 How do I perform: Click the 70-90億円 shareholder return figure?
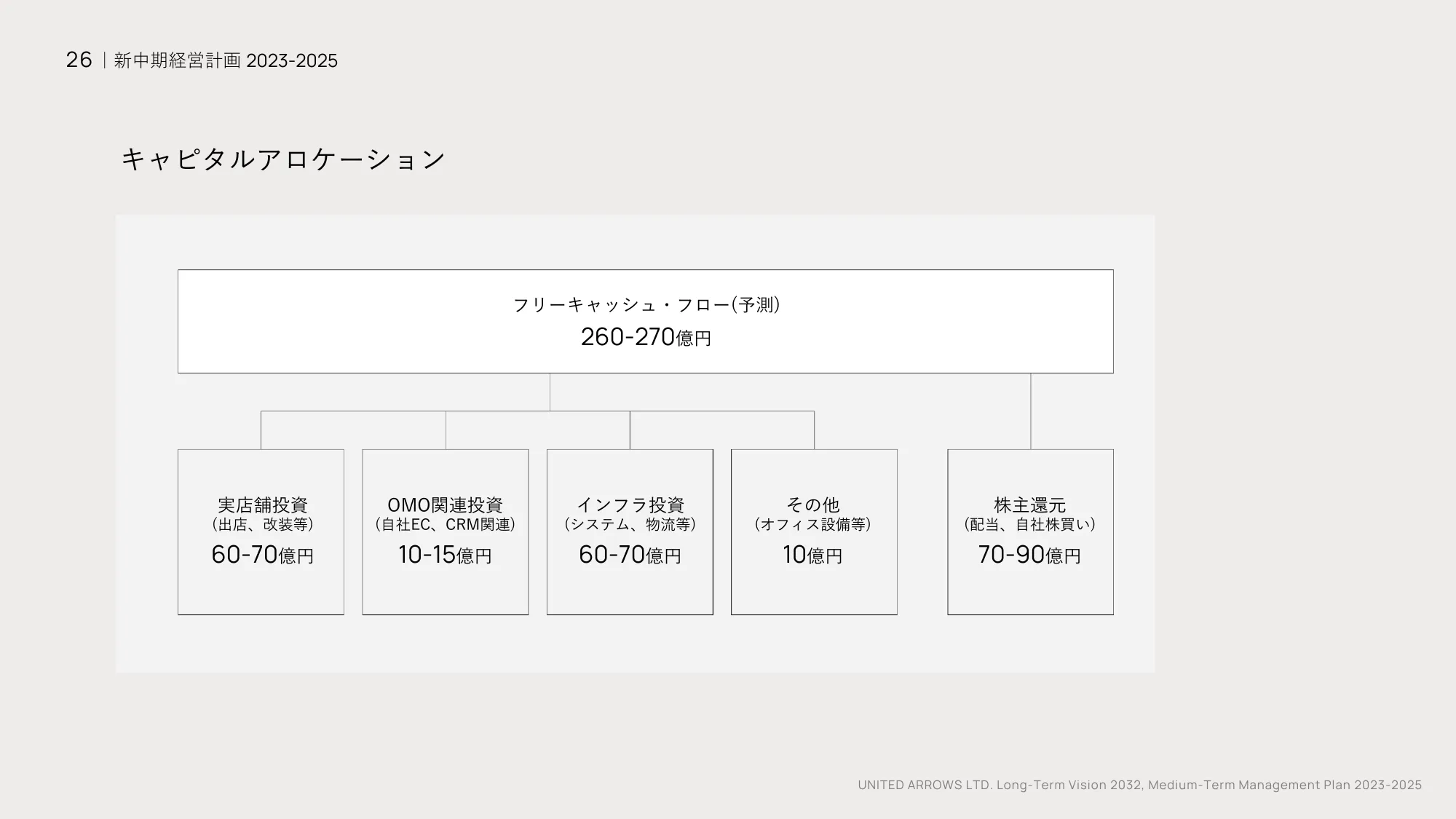[x=1029, y=555]
